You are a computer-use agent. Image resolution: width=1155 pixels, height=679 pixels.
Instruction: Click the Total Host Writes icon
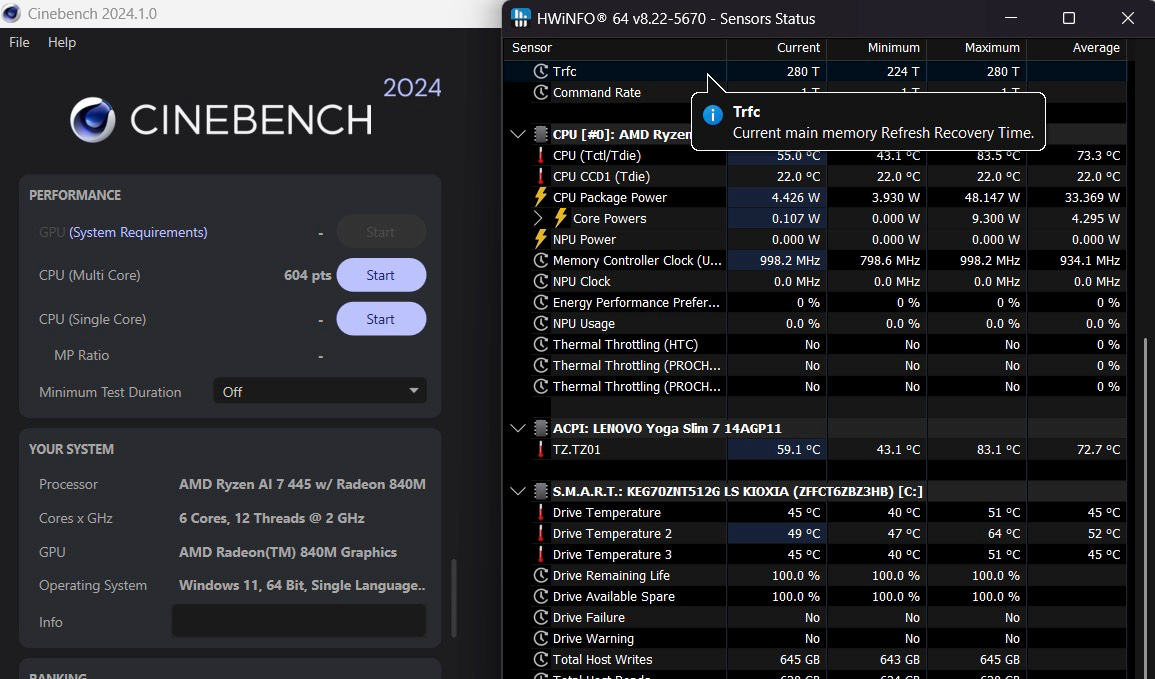(541, 659)
